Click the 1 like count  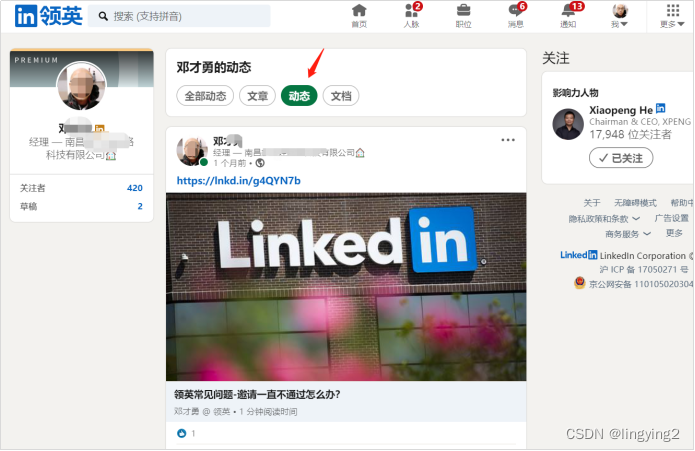(x=193, y=433)
